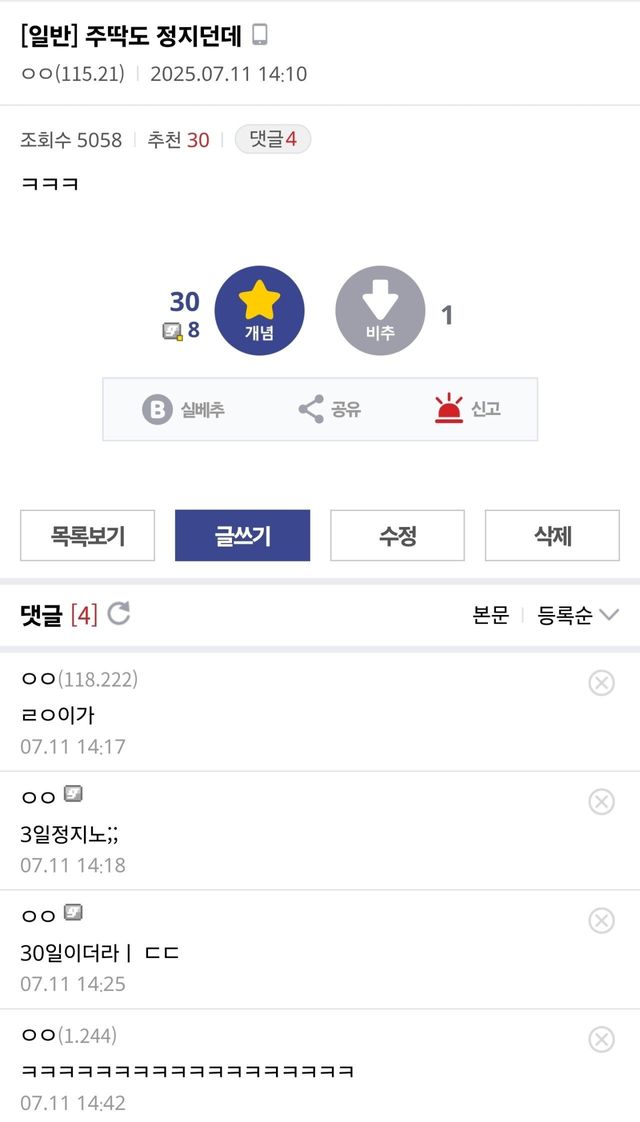Image resolution: width=640 pixels, height=1122 pixels.
Task: Open the 등록순 sort dropdown
Action: click(578, 615)
